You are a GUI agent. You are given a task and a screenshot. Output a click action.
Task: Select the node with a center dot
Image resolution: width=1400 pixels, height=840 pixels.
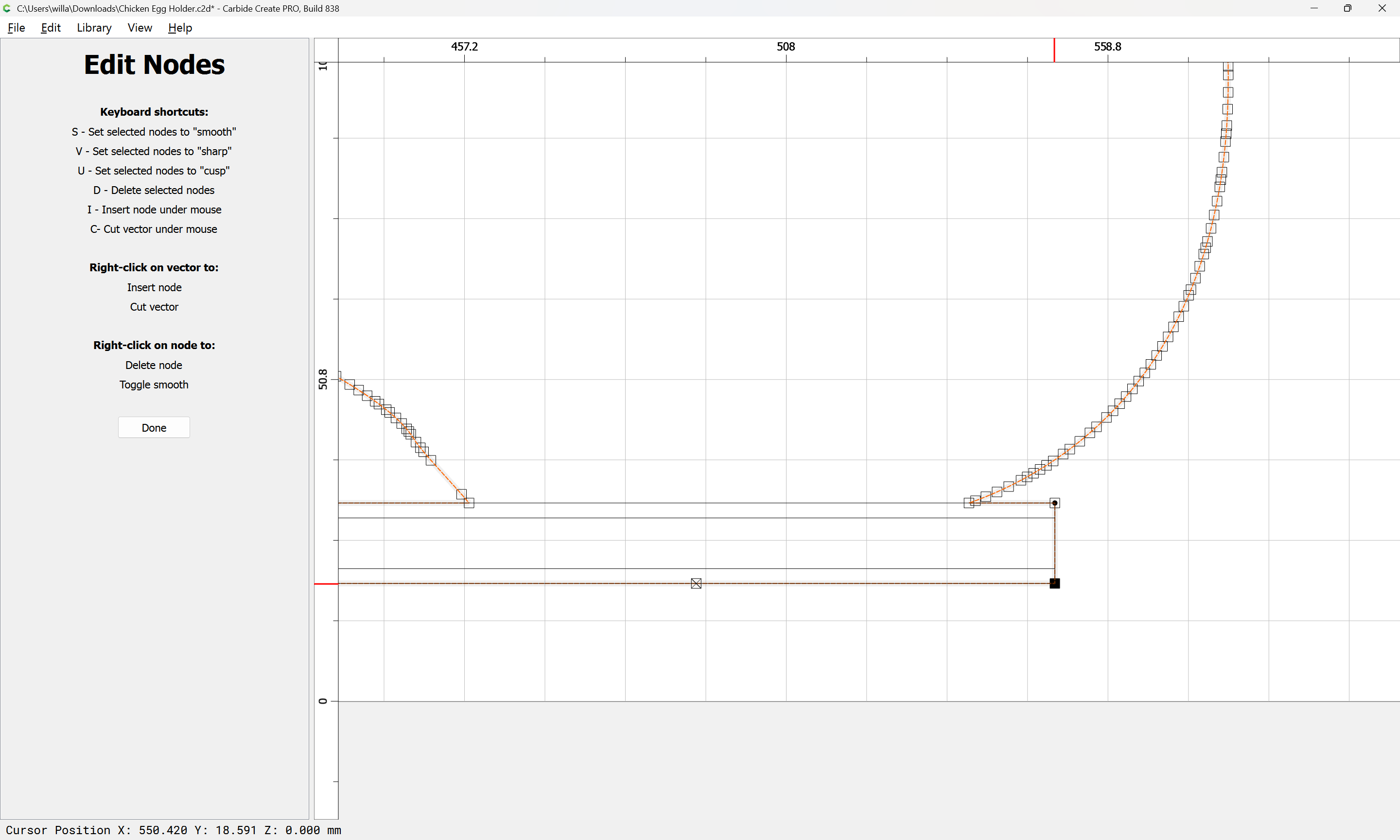coord(1054,503)
